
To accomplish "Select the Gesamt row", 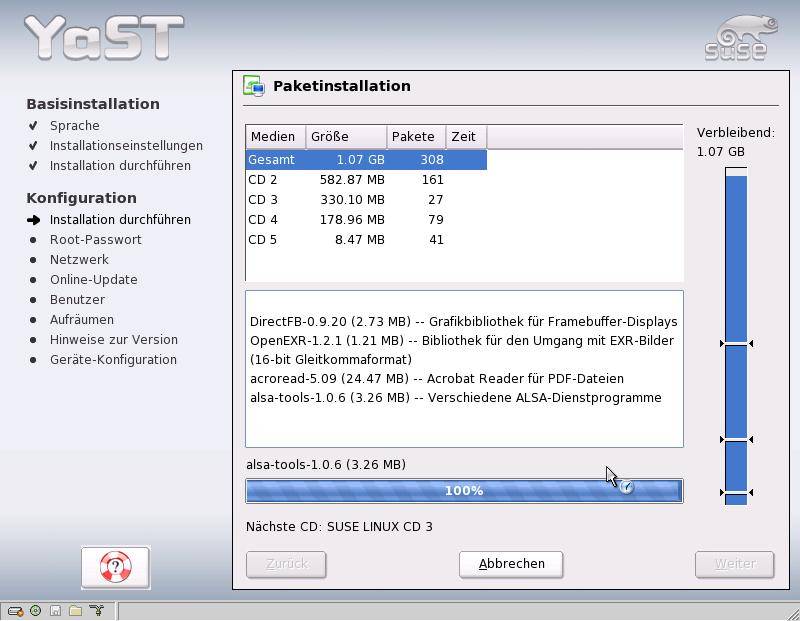I will click(366, 160).
